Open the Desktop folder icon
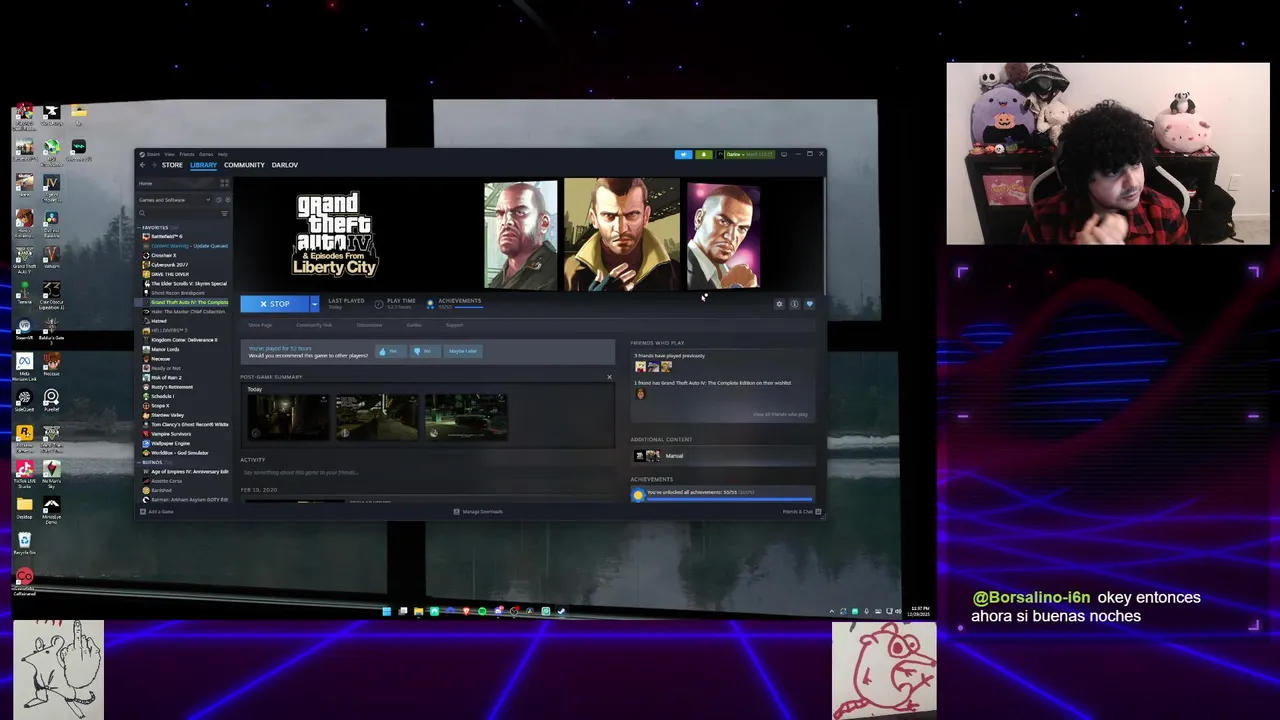The width and height of the screenshot is (1280, 720). [24, 508]
